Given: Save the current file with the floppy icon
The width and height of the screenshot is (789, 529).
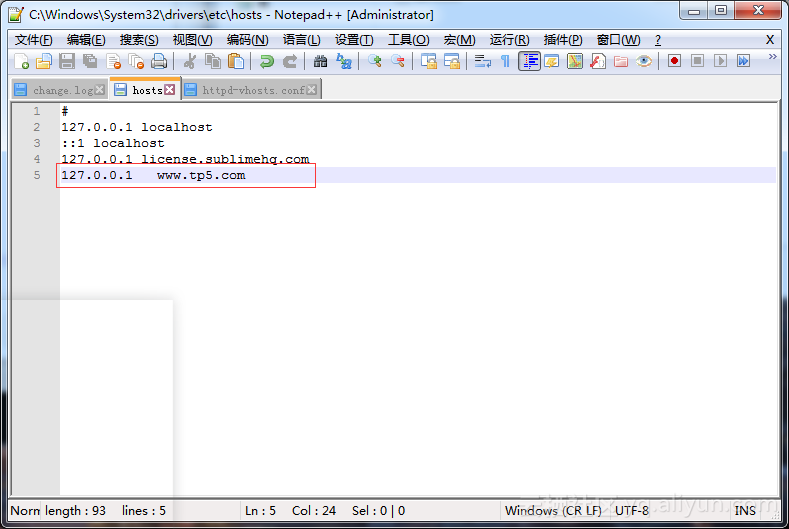Looking at the screenshot, I should 67,61.
